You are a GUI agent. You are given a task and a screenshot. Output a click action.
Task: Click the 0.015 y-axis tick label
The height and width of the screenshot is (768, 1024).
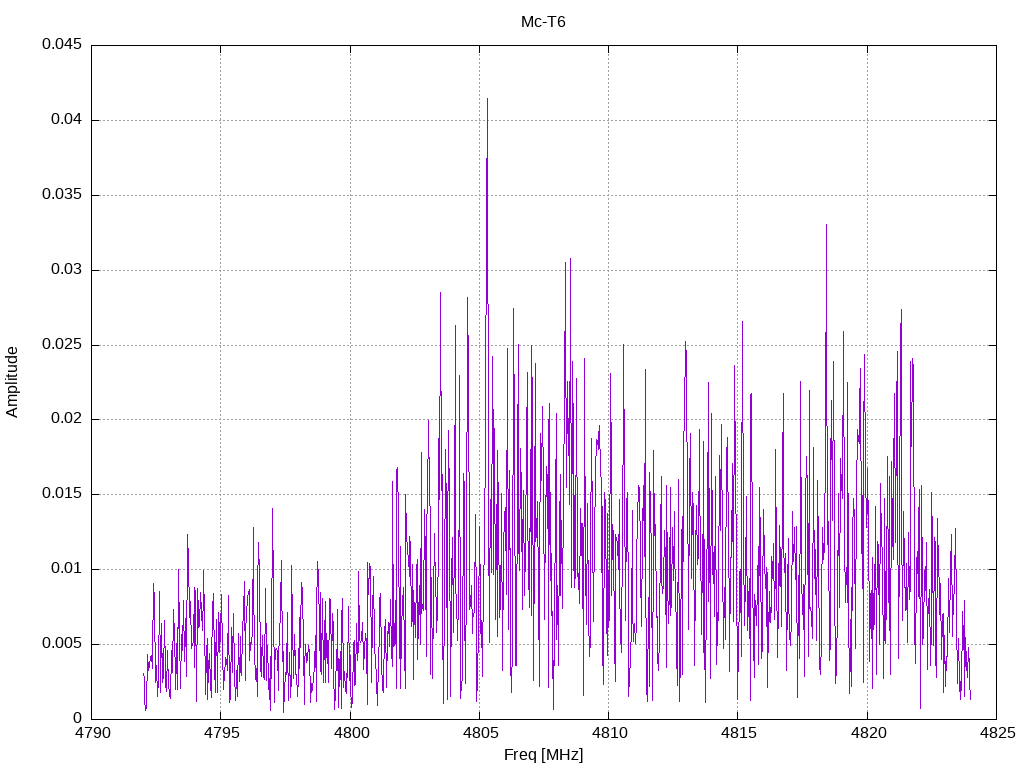pos(62,494)
